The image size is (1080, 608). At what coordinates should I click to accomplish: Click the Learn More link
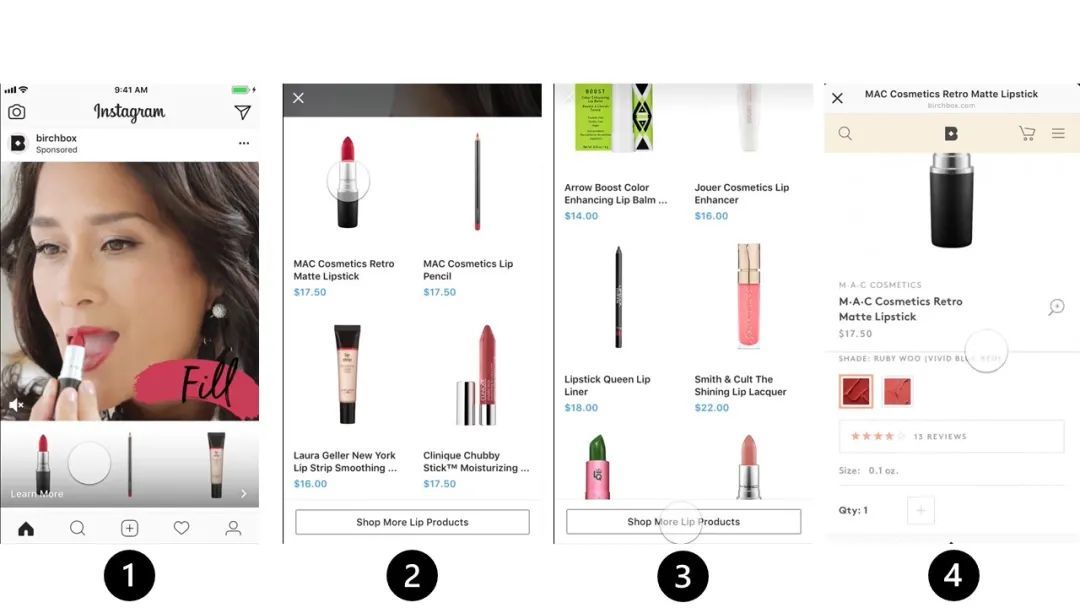click(x=37, y=494)
